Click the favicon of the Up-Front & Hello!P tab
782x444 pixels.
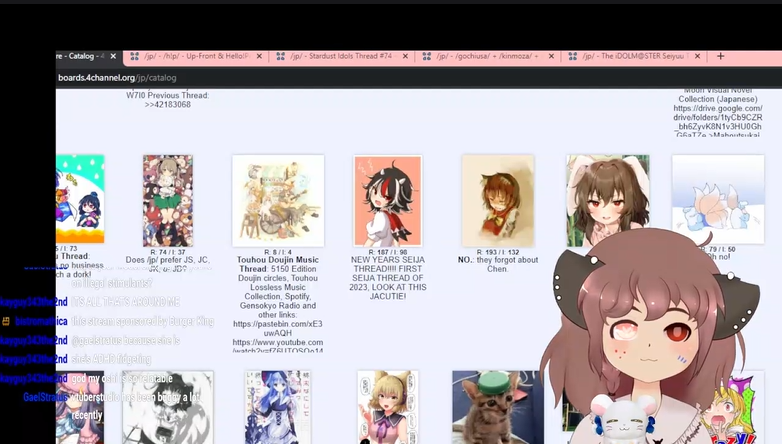coord(135,57)
